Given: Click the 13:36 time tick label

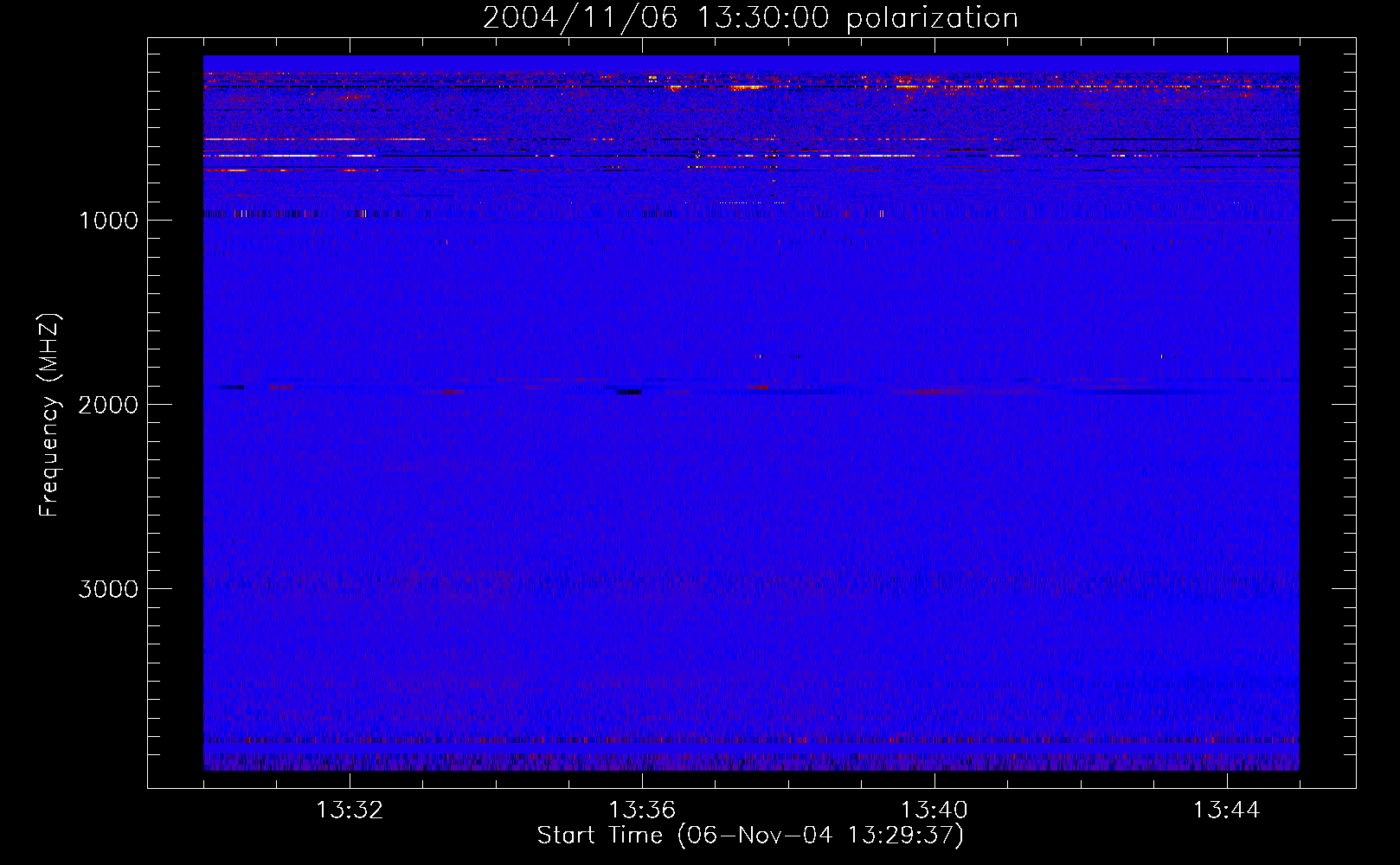Looking at the screenshot, I should (642, 811).
